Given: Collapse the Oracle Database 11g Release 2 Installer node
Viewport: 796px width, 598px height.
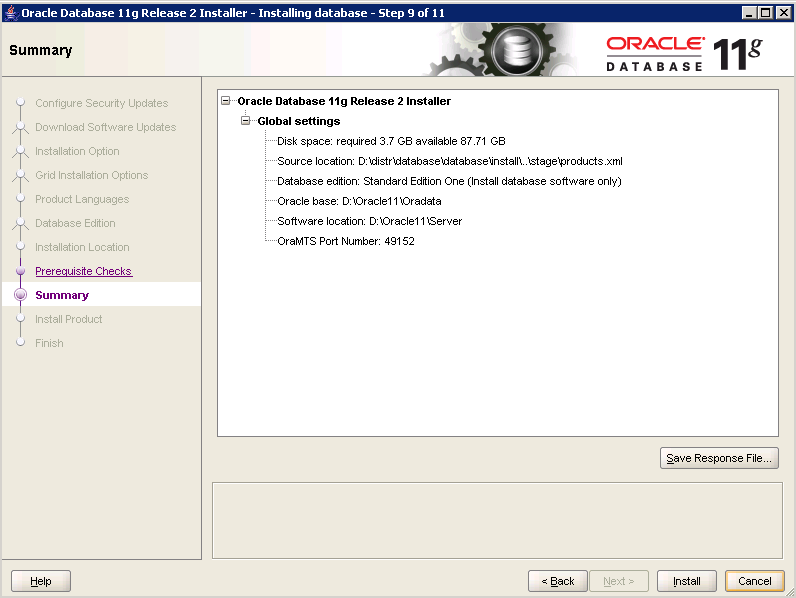Looking at the screenshot, I should (226, 101).
